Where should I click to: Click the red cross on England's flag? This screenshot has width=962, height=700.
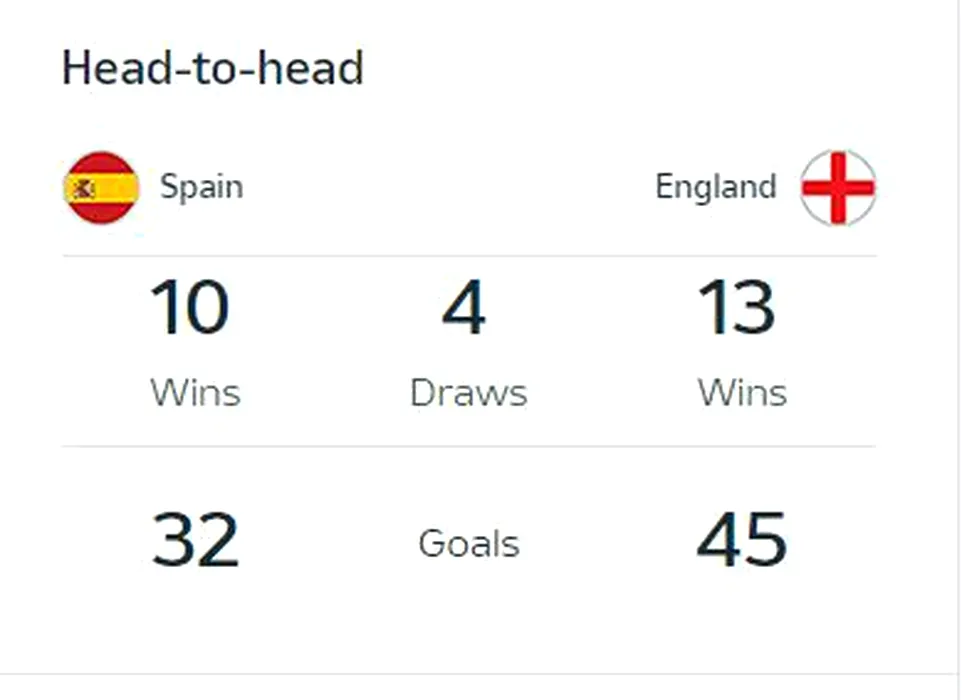click(x=838, y=188)
